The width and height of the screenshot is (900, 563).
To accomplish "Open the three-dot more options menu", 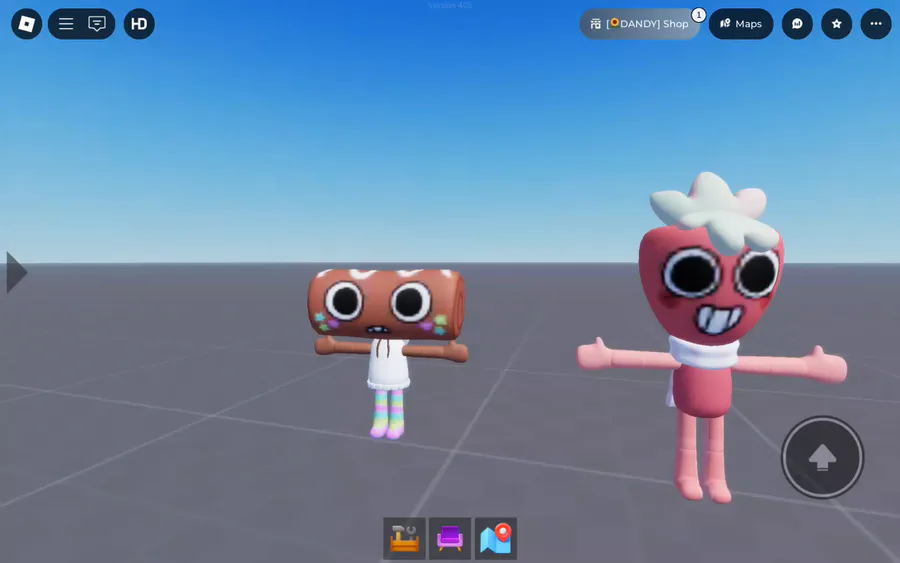I will (x=876, y=24).
